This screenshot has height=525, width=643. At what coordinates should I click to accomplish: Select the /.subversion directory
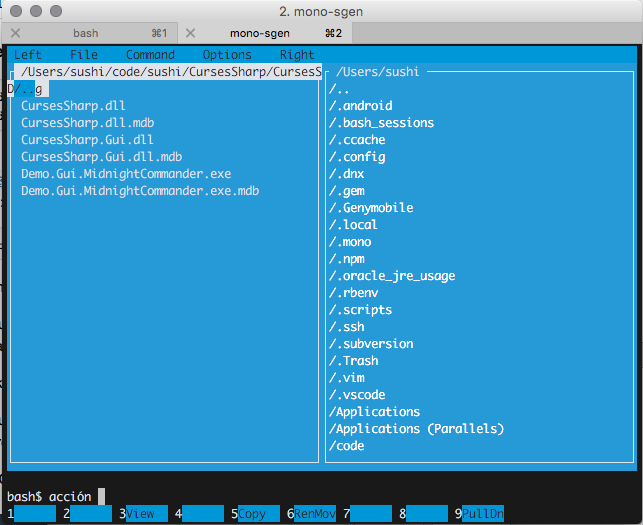click(371, 344)
